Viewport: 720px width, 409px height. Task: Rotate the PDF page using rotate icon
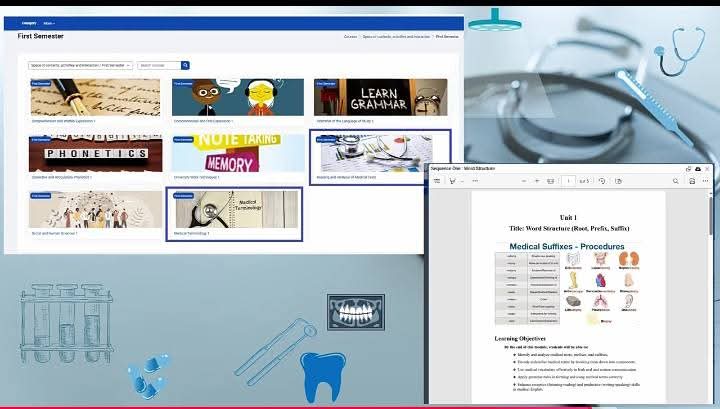pyautogui.click(x=604, y=181)
